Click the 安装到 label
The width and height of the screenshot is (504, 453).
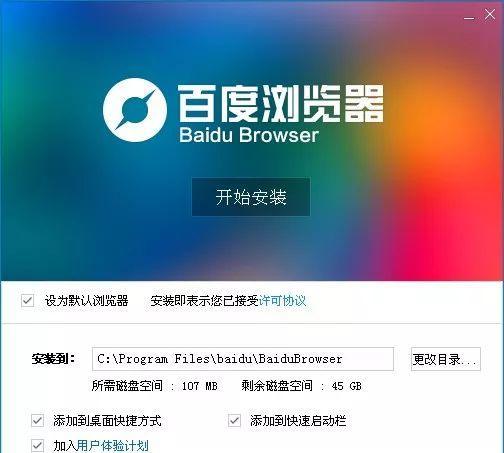pyautogui.click(x=53, y=359)
